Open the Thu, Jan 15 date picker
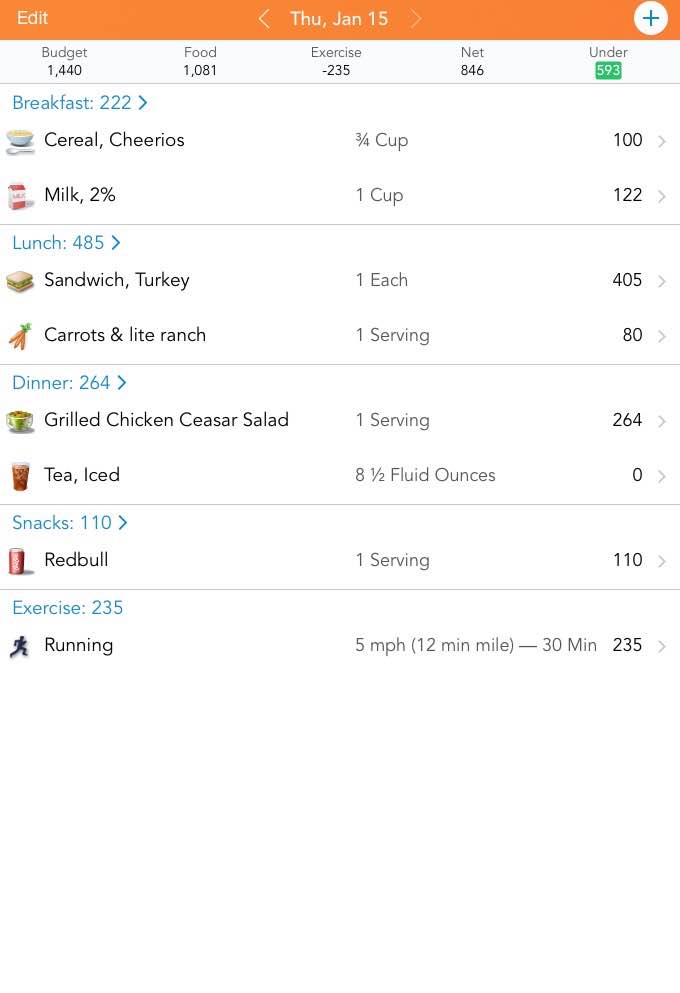The height and width of the screenshot is (993, 680). [339, 19]
